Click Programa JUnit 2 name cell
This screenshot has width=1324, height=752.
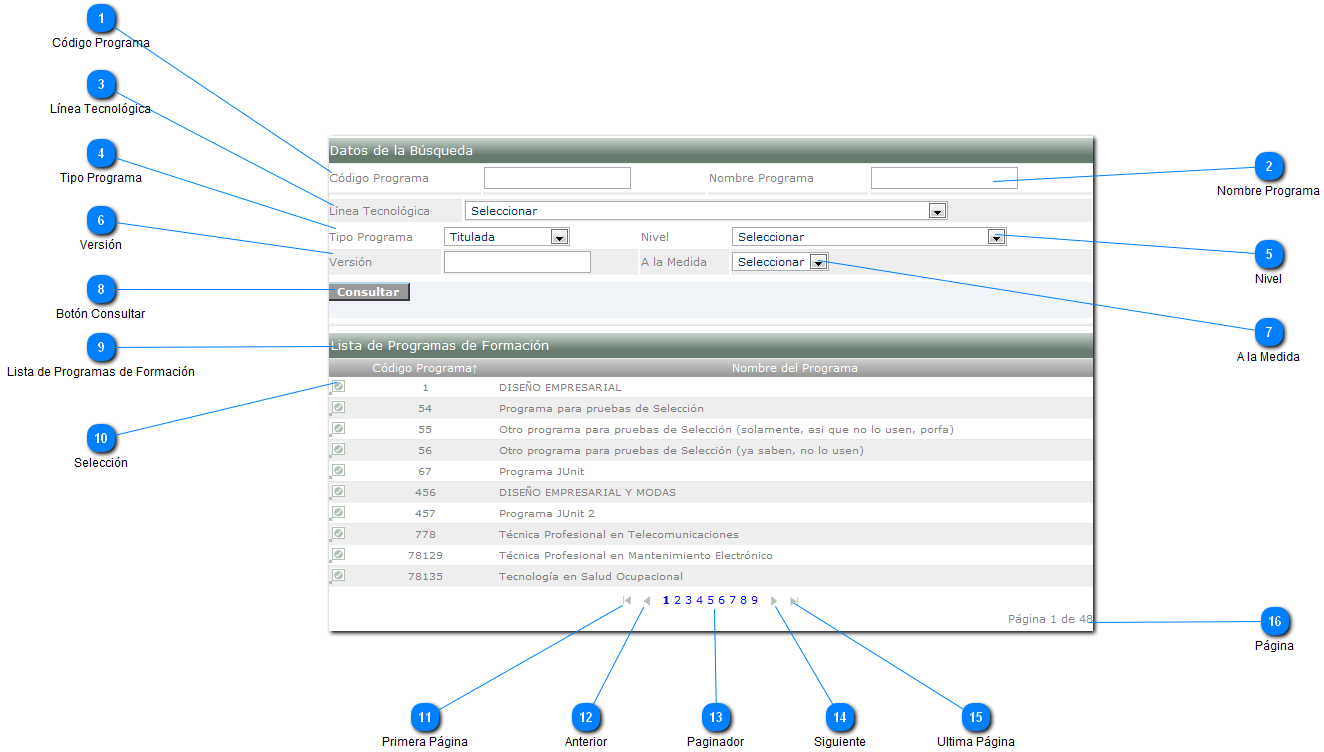click(547, 513)
